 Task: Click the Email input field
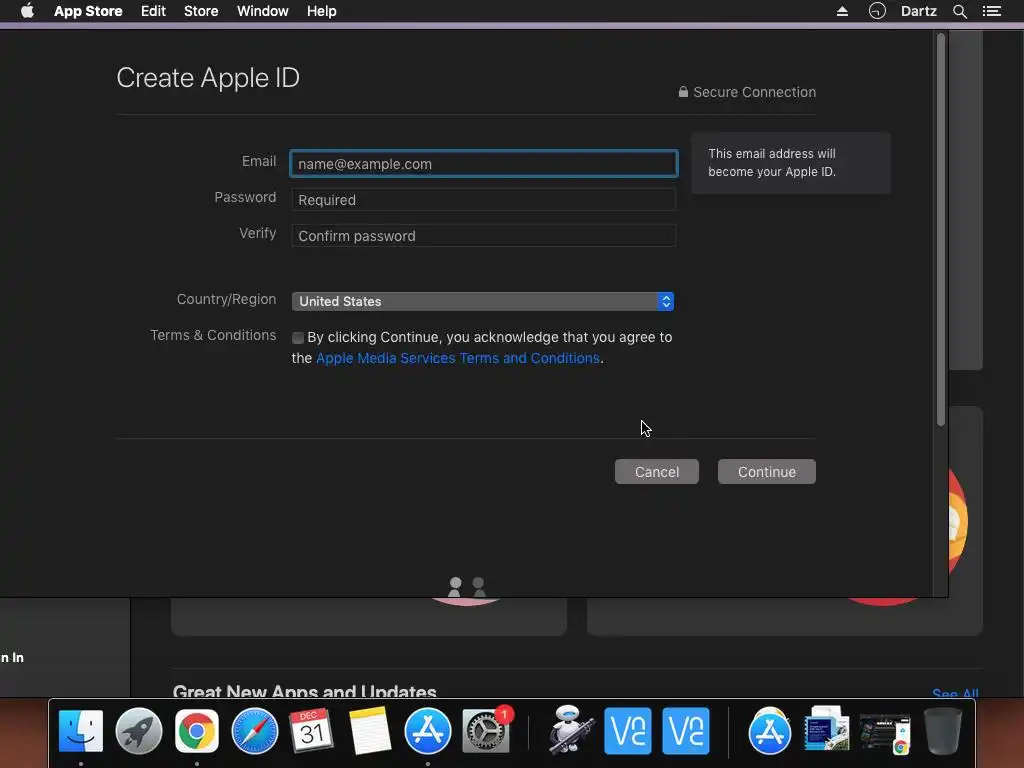484,164
